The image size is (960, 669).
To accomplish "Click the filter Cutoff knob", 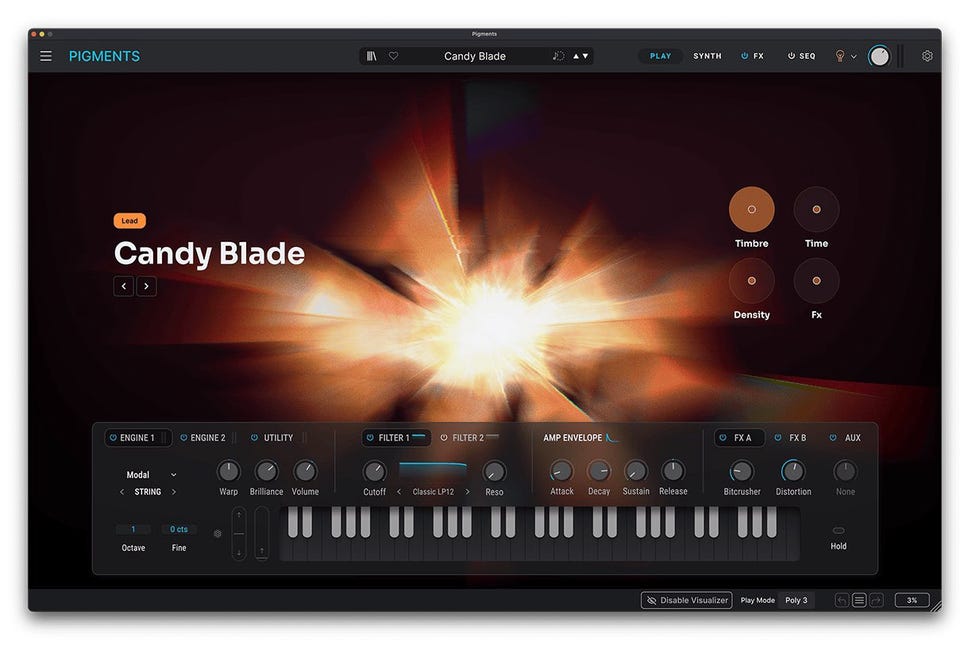I will 374,471.
